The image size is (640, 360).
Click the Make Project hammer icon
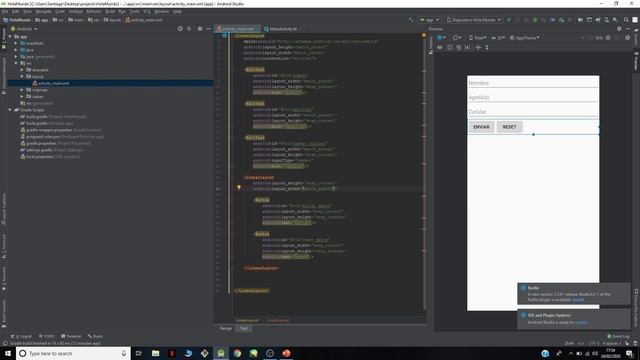411,20
